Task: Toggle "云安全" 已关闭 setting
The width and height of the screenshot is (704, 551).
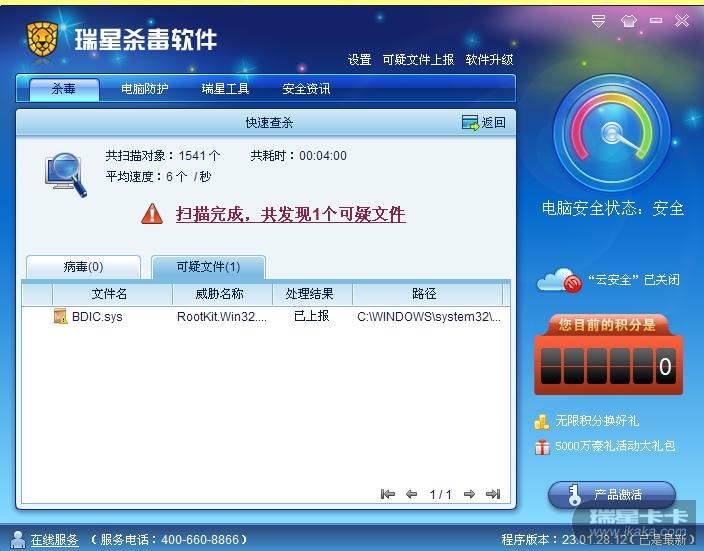Action: (634, 280)
